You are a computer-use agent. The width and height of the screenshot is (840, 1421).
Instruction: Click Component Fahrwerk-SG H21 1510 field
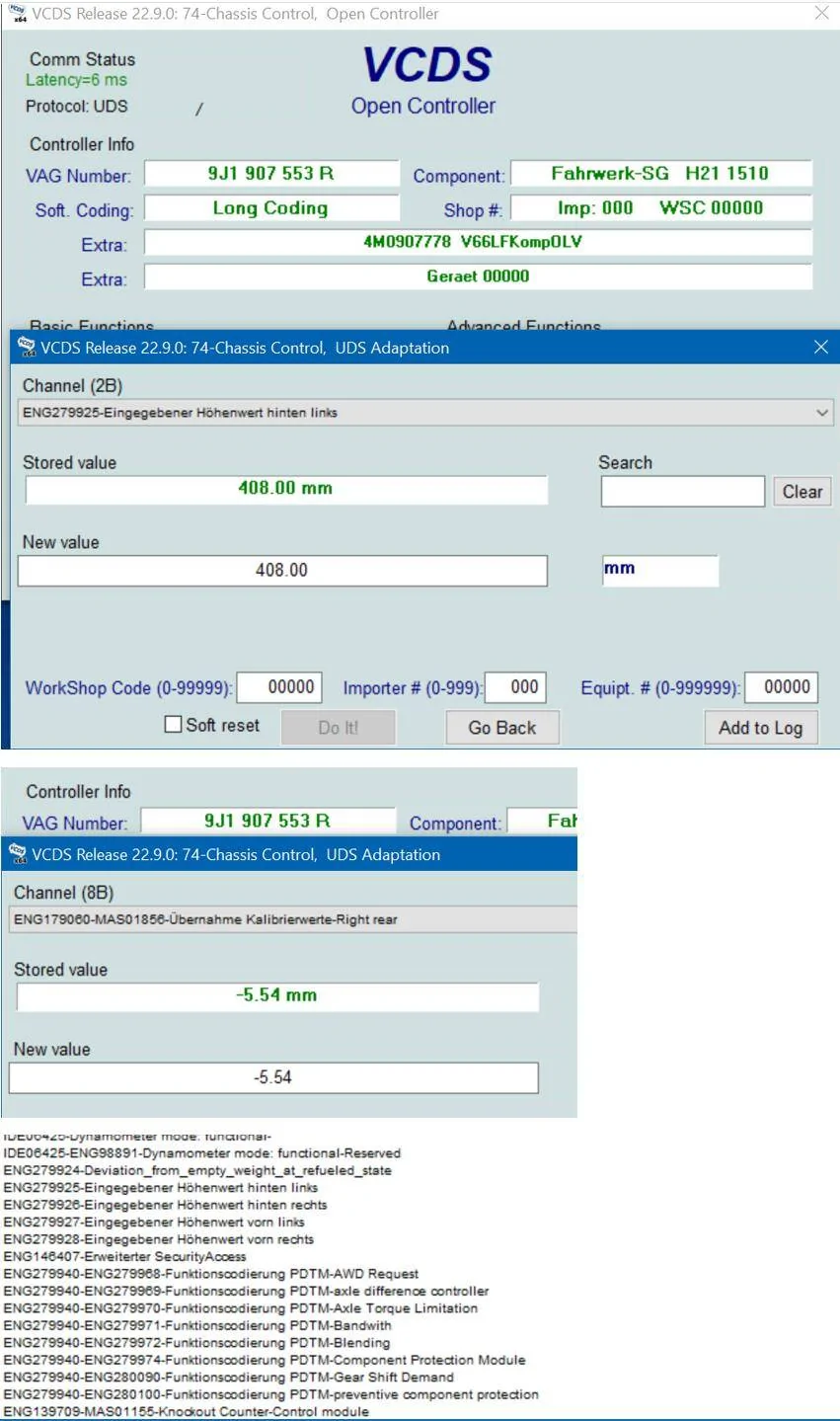[x=661, y=174]
